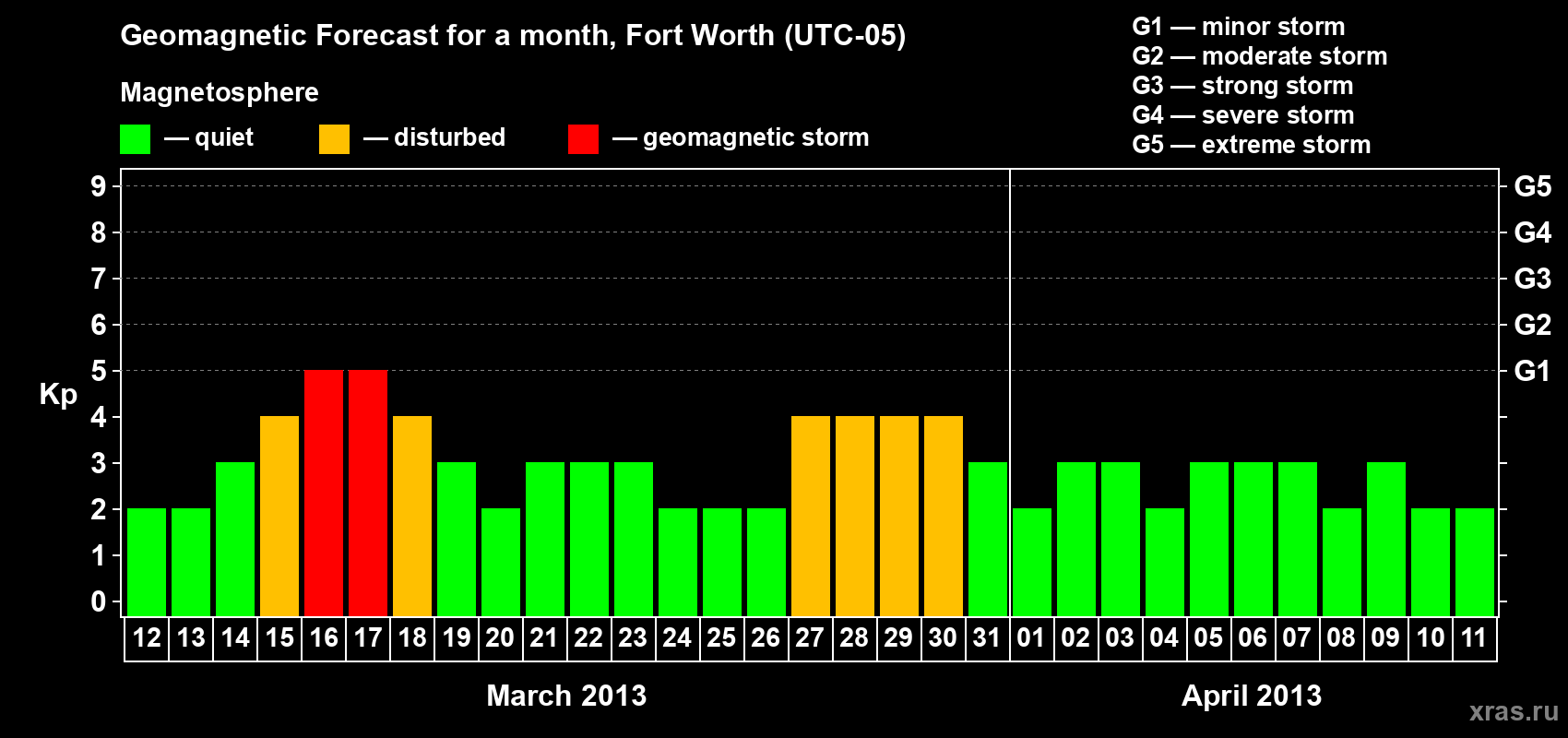
Task: Select the red bar for March 16
Action: click(x=324, y=493)
